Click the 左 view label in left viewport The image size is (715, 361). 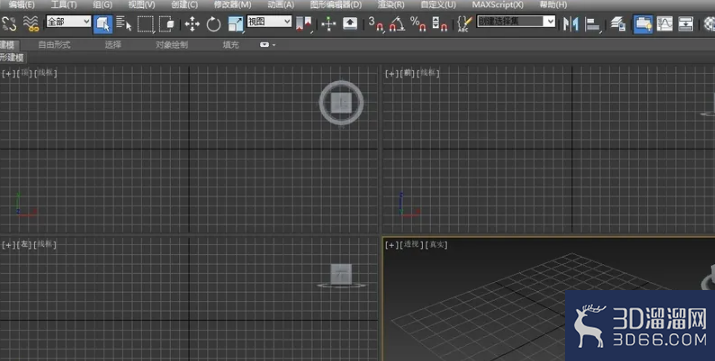pyautogui.click(x=24, y=245)
